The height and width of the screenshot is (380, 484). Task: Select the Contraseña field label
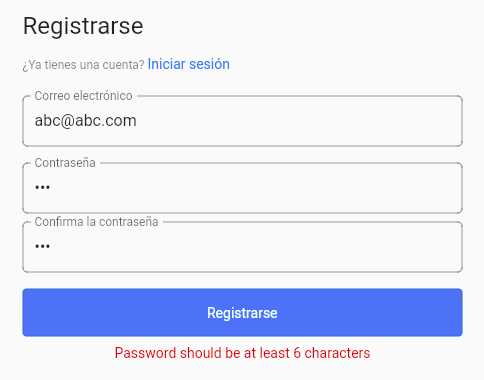65,163
